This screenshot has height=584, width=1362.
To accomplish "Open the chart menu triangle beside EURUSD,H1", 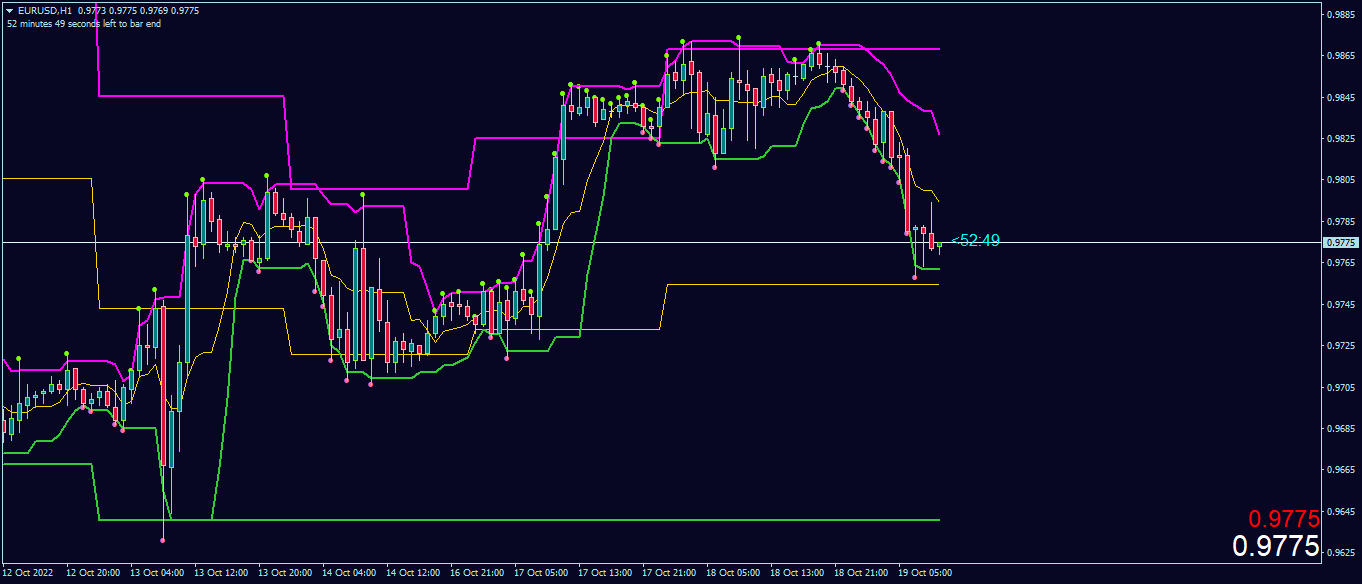I will pos(10,10).
